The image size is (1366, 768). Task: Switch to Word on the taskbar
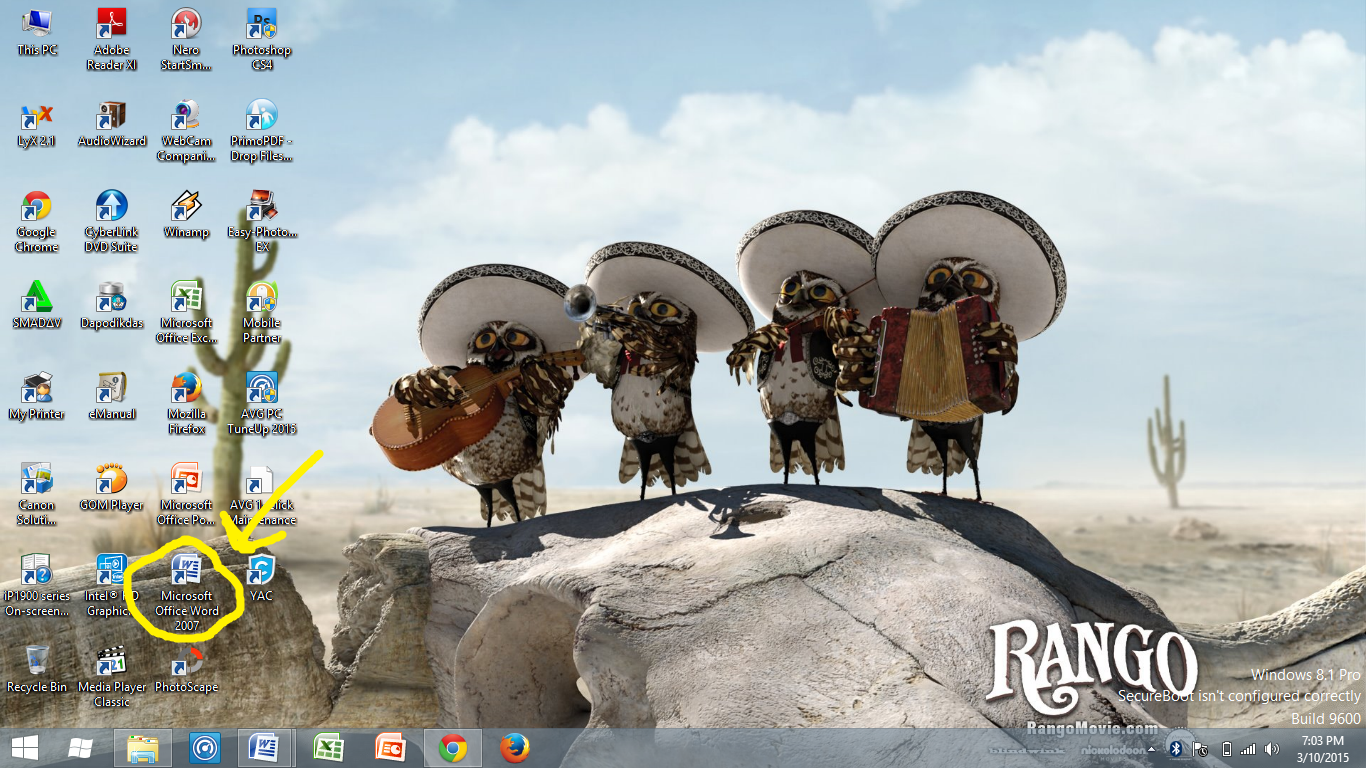point(265,748)
